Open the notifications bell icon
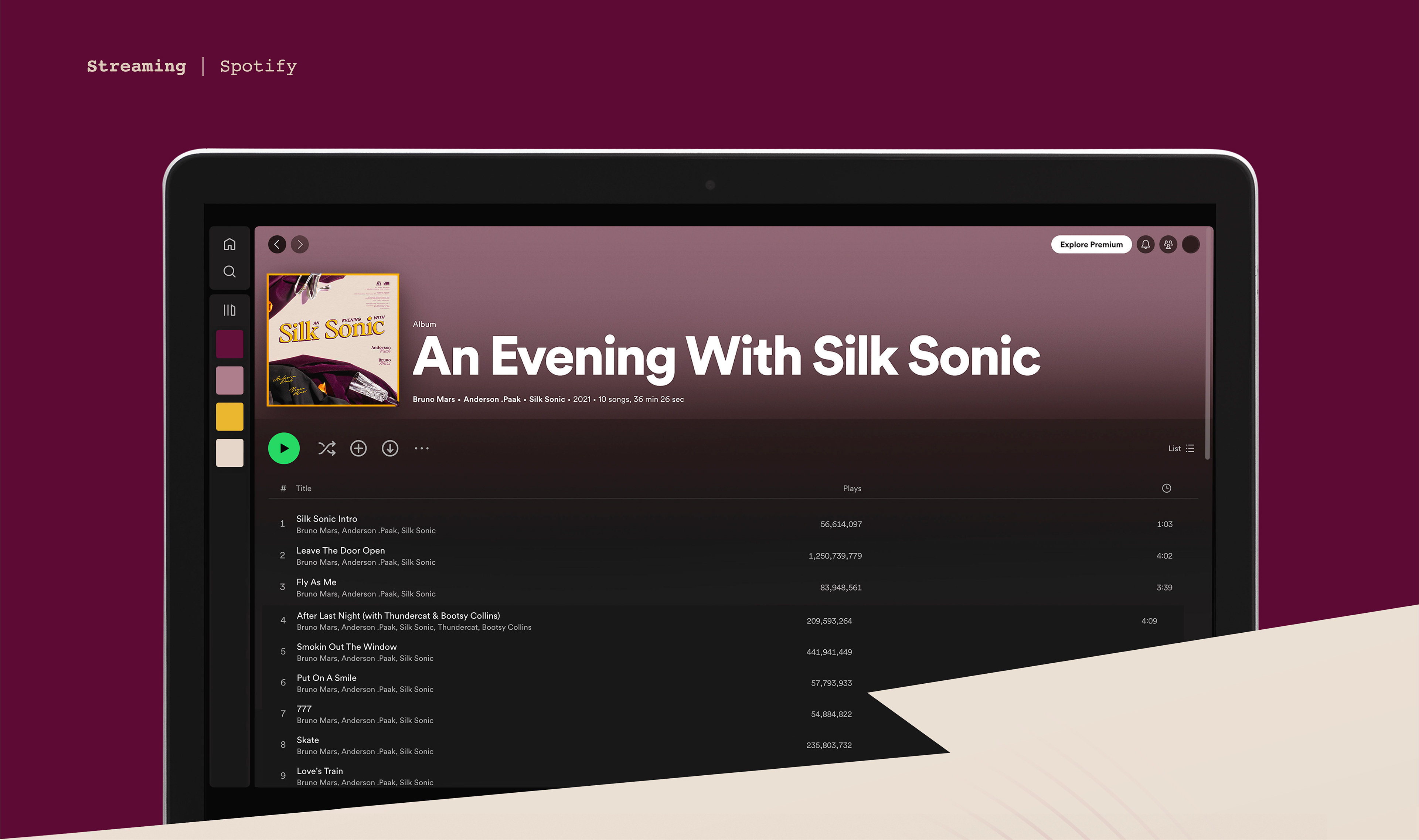1419x840 pixels. pyautogui.click(x=1145, y=245)
